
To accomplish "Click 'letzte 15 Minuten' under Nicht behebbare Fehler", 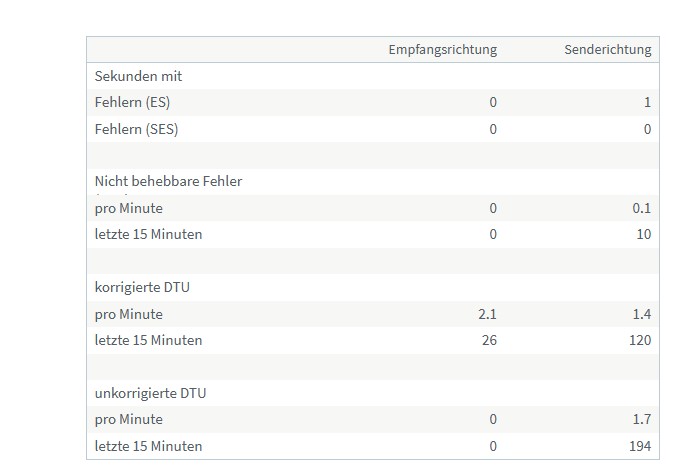I will [x=148, y=234].
